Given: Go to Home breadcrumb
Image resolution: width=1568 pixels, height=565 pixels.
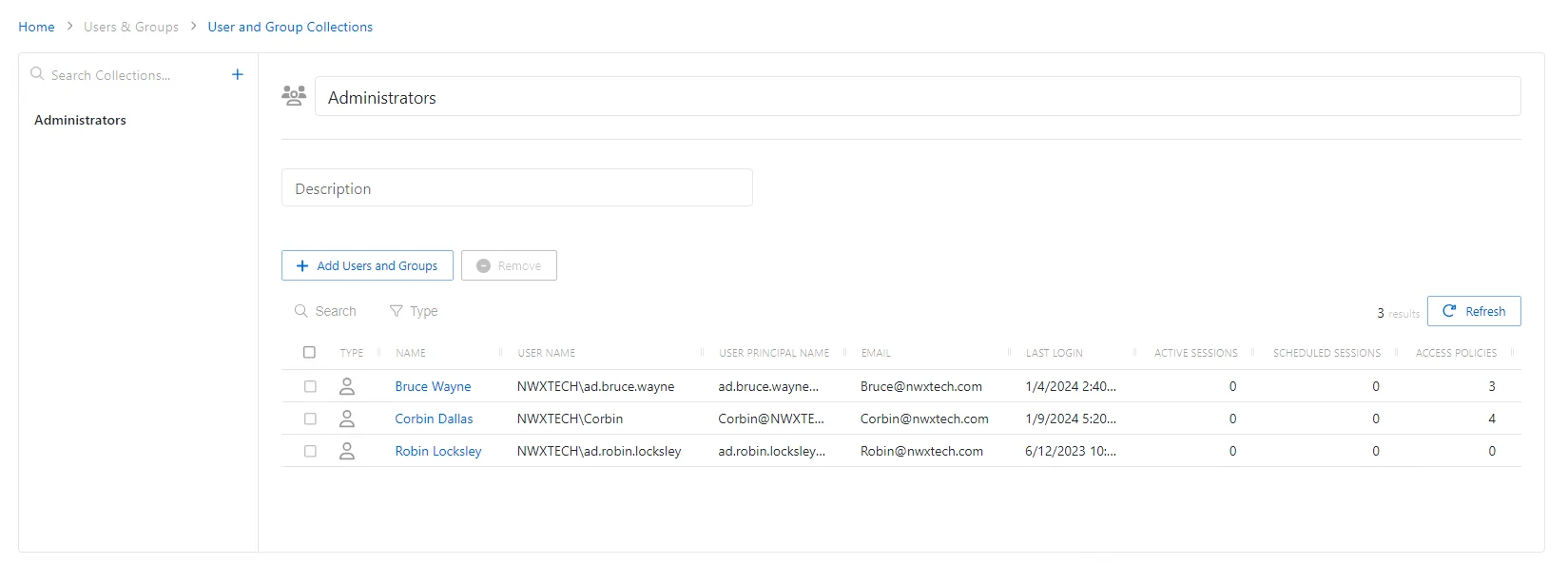Looking at the screenshot, I should pyautogui.click(x=36, y=27).
